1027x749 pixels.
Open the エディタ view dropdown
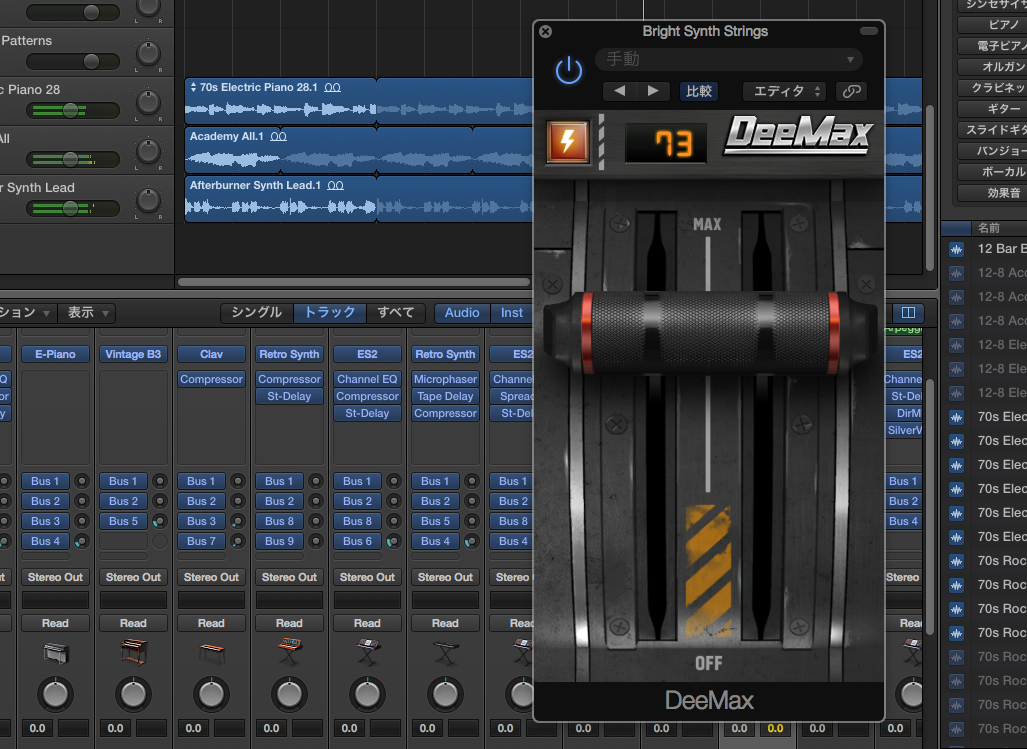pos(784,91)
